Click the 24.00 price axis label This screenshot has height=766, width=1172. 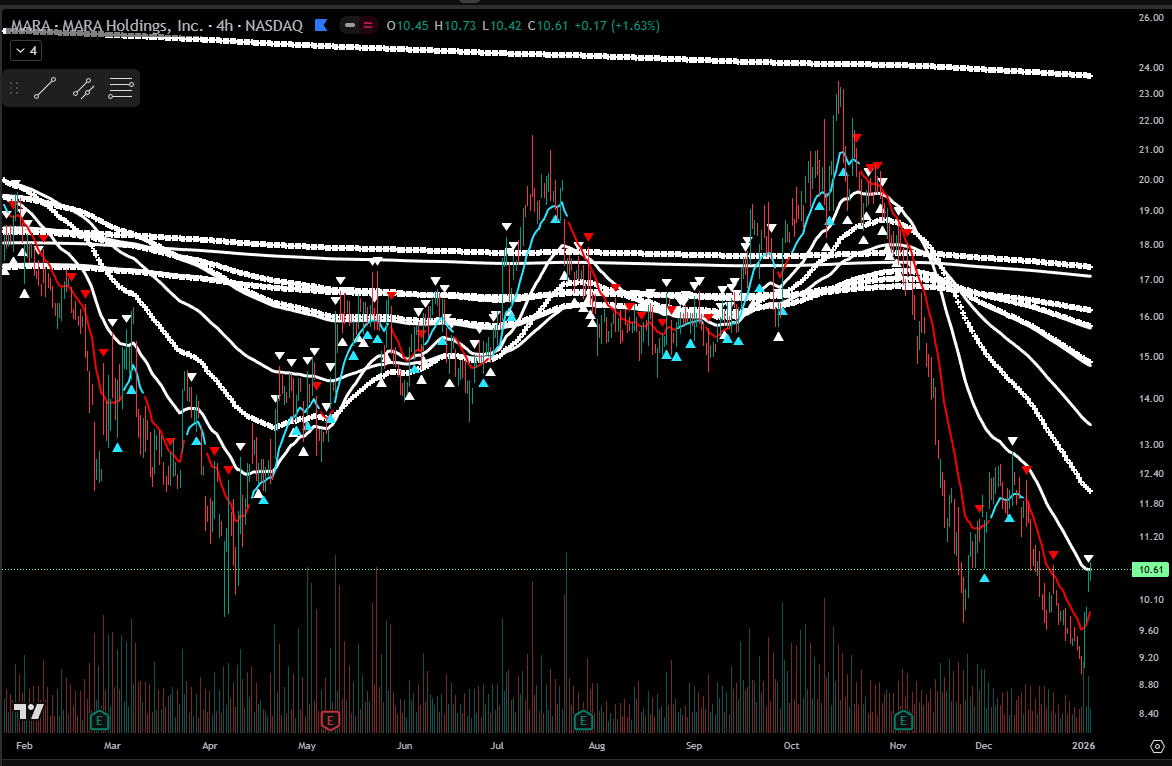(x=1151, y=67)
